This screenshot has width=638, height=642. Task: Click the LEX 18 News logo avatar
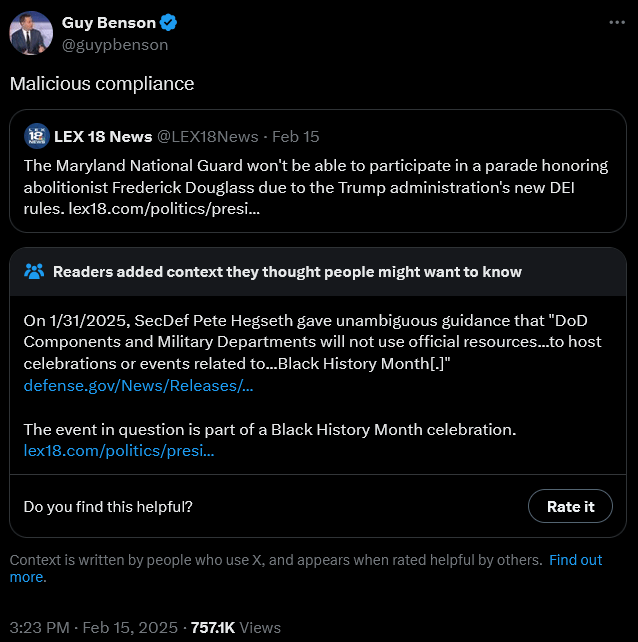click(36, 136)
